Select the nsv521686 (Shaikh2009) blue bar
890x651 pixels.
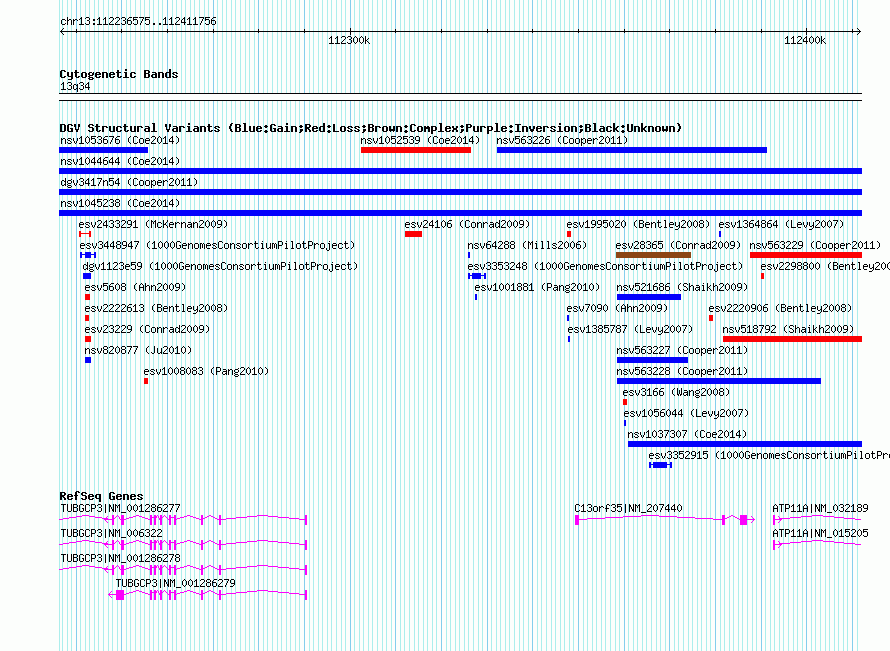pos(649,297)
